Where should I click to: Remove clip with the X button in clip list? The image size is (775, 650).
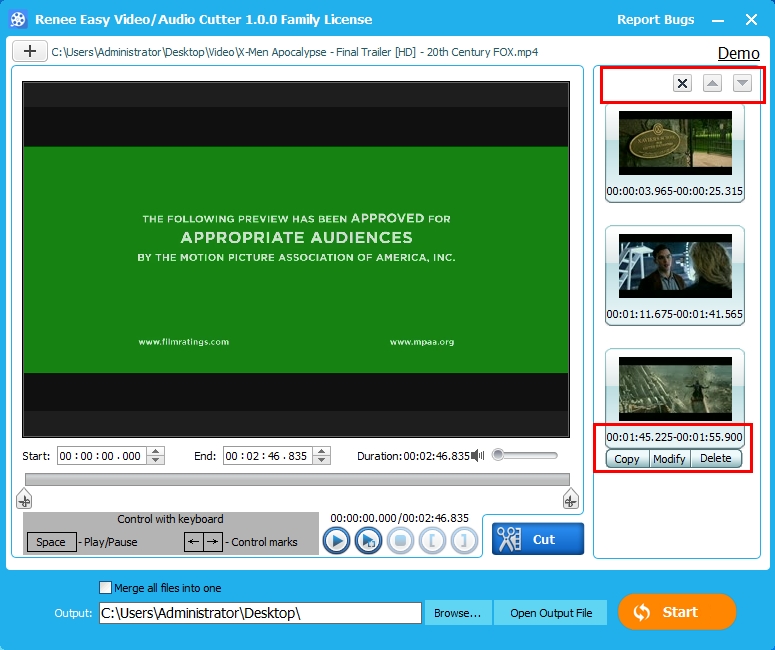point(682,84)
